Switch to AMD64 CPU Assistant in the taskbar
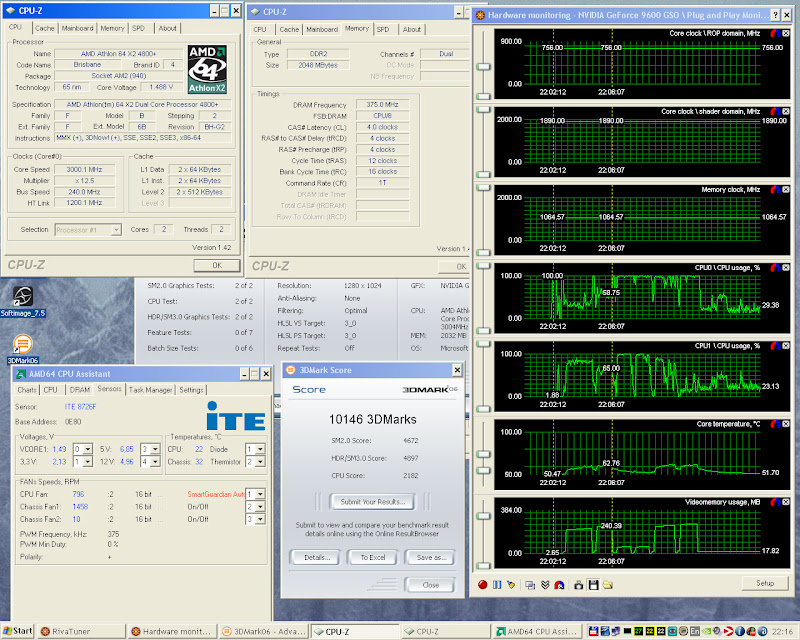 point(537,631)
